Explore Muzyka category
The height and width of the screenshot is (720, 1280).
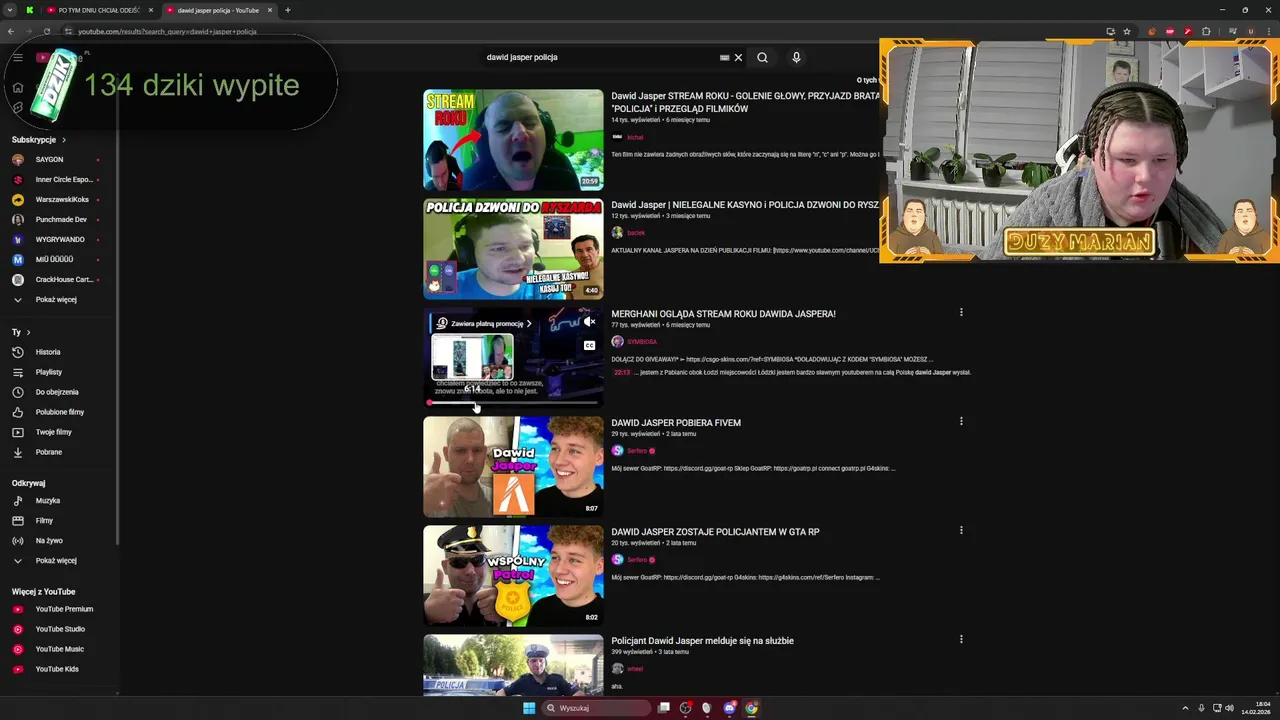pos(47,500)
